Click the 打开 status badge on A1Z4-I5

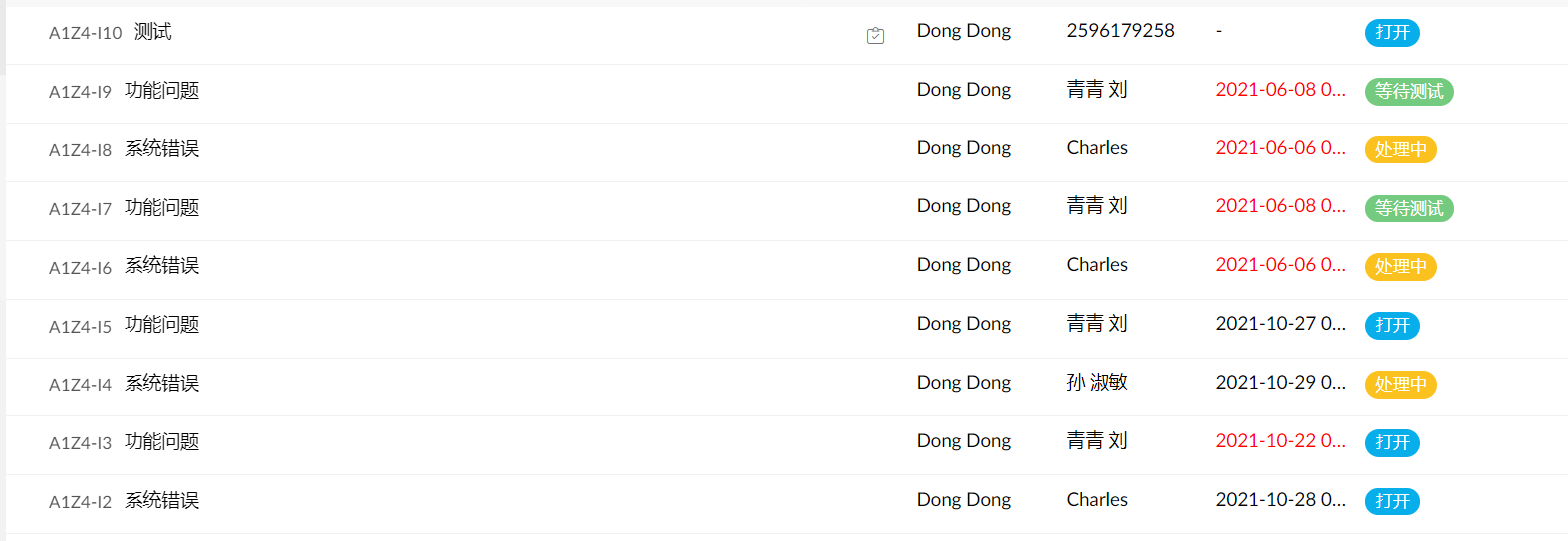[x=1391, y=326]
